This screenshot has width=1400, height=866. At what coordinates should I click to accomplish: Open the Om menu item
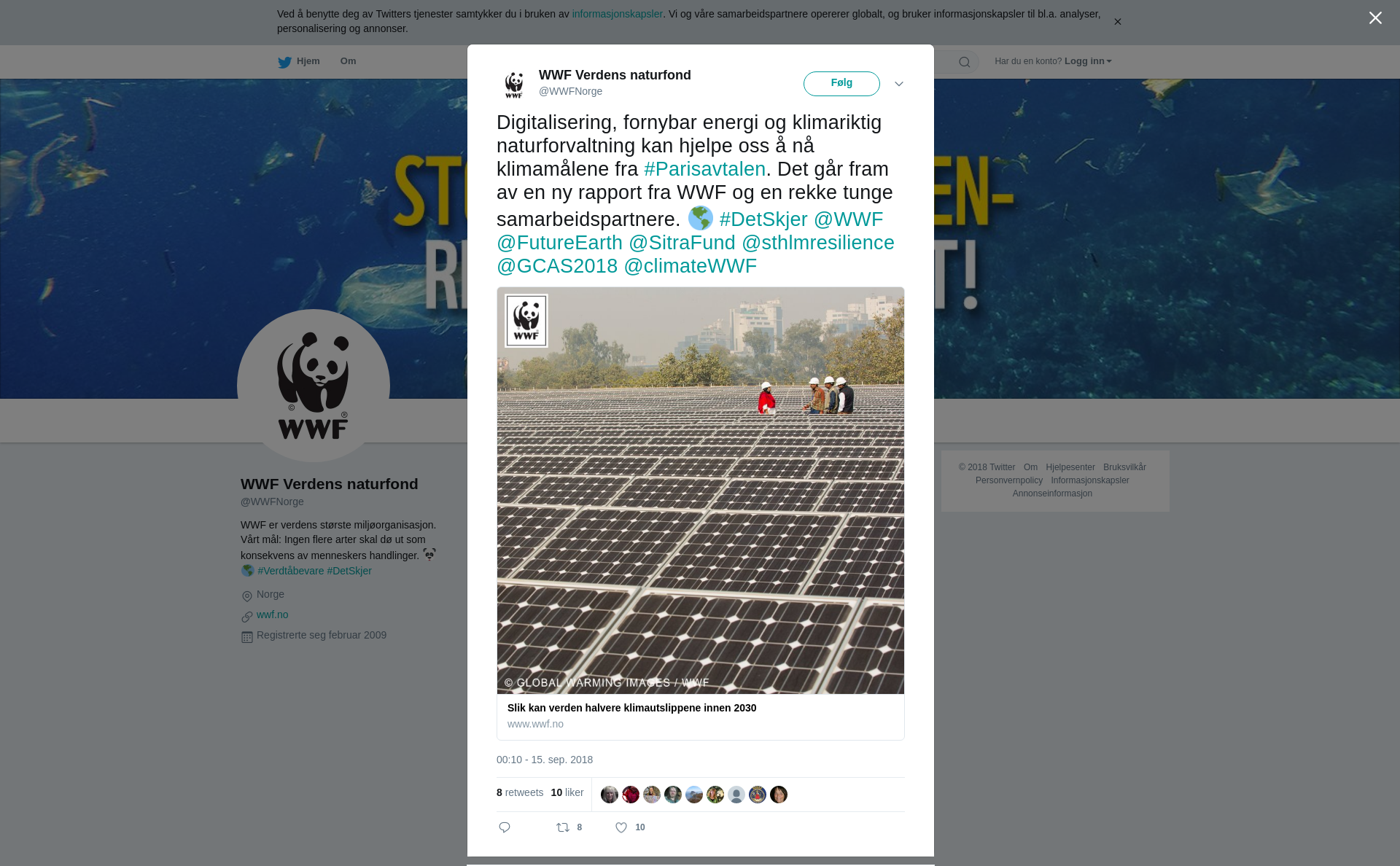click(349, 61)
